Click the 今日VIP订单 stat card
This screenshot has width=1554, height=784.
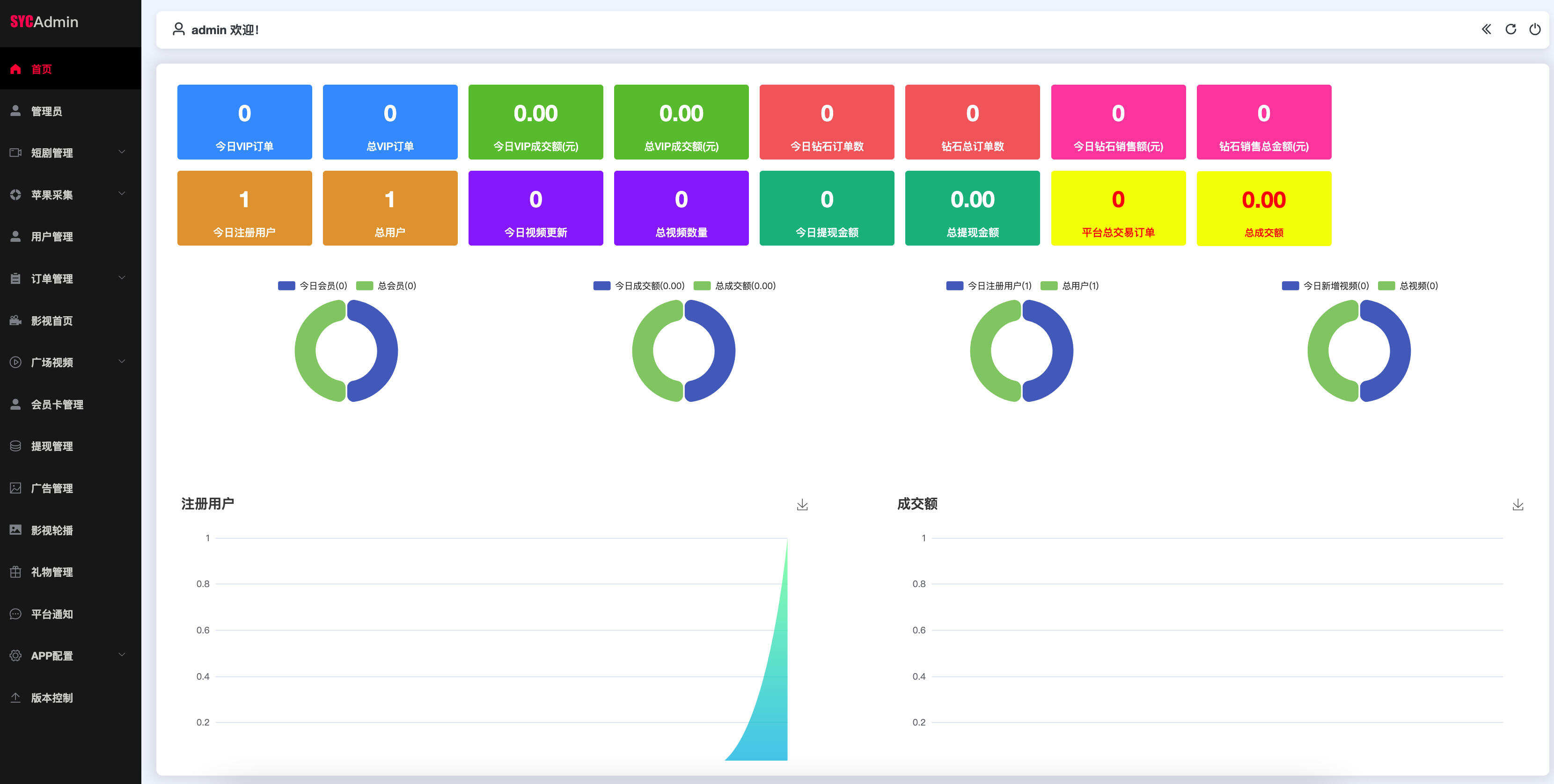(244, 122)
